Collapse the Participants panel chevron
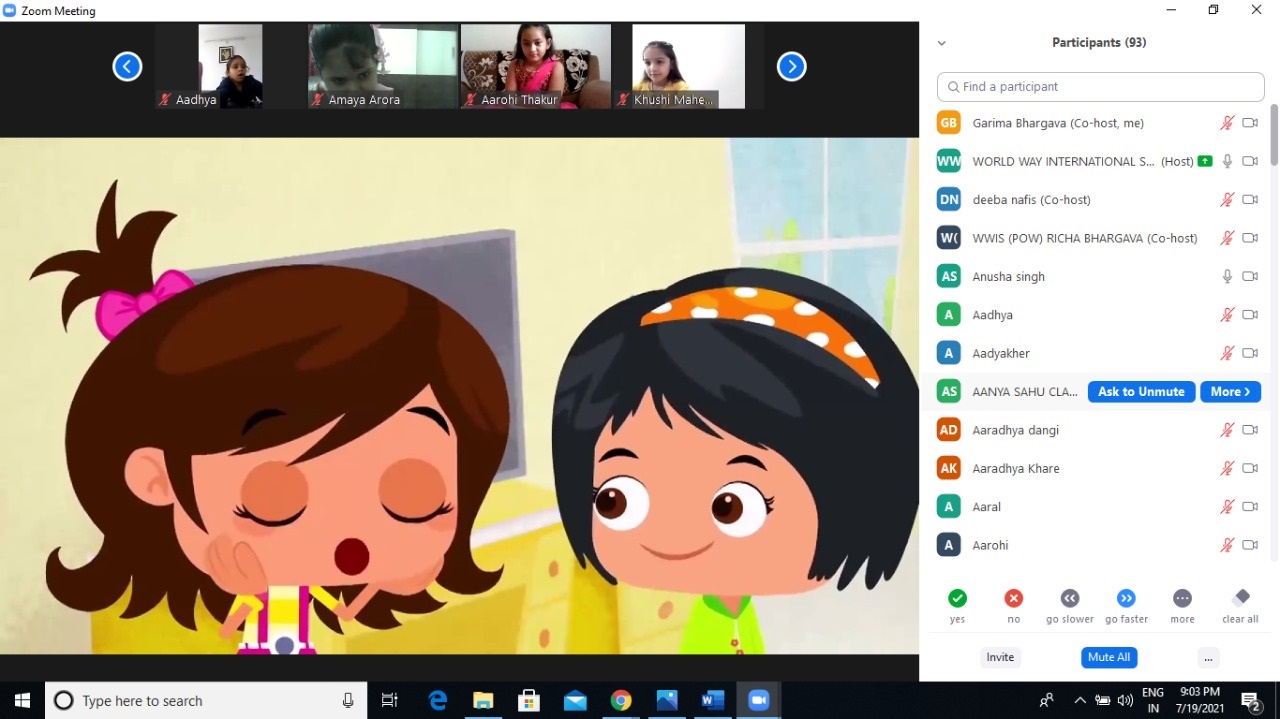Image resolution: width=1280 pixels, height=719 pixels. (941, 43)
